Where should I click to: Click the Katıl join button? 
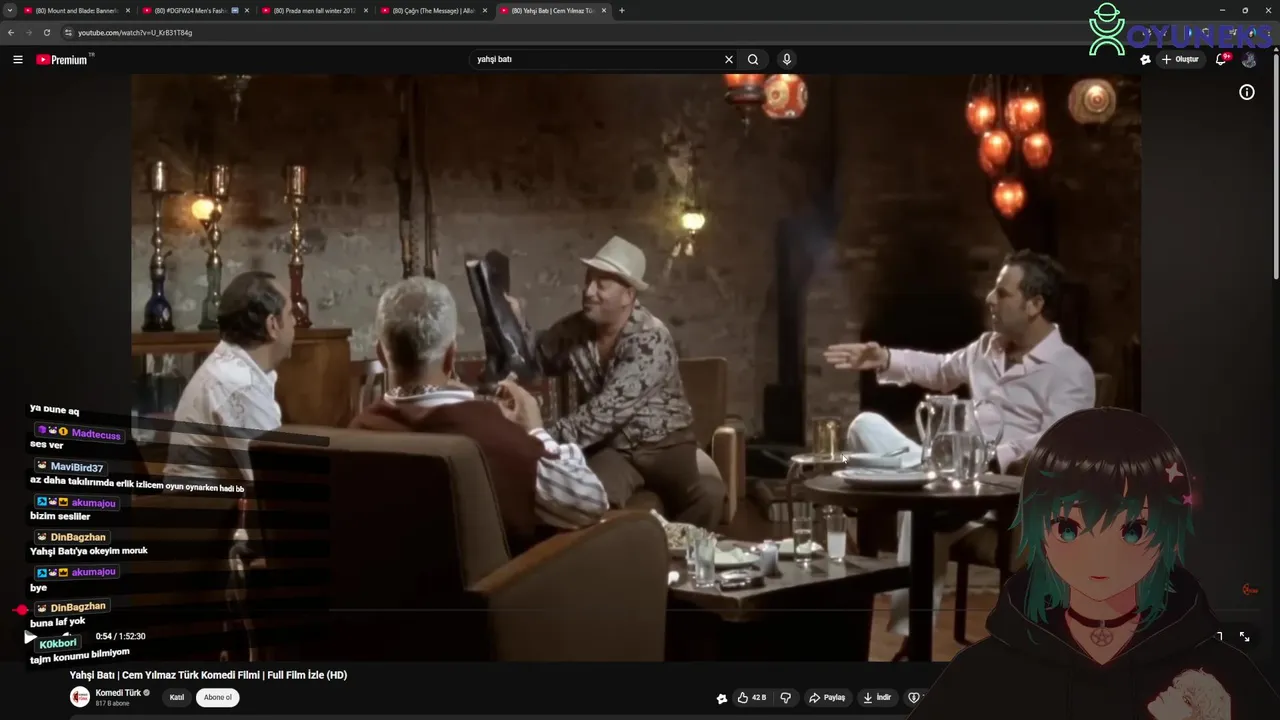177,697
